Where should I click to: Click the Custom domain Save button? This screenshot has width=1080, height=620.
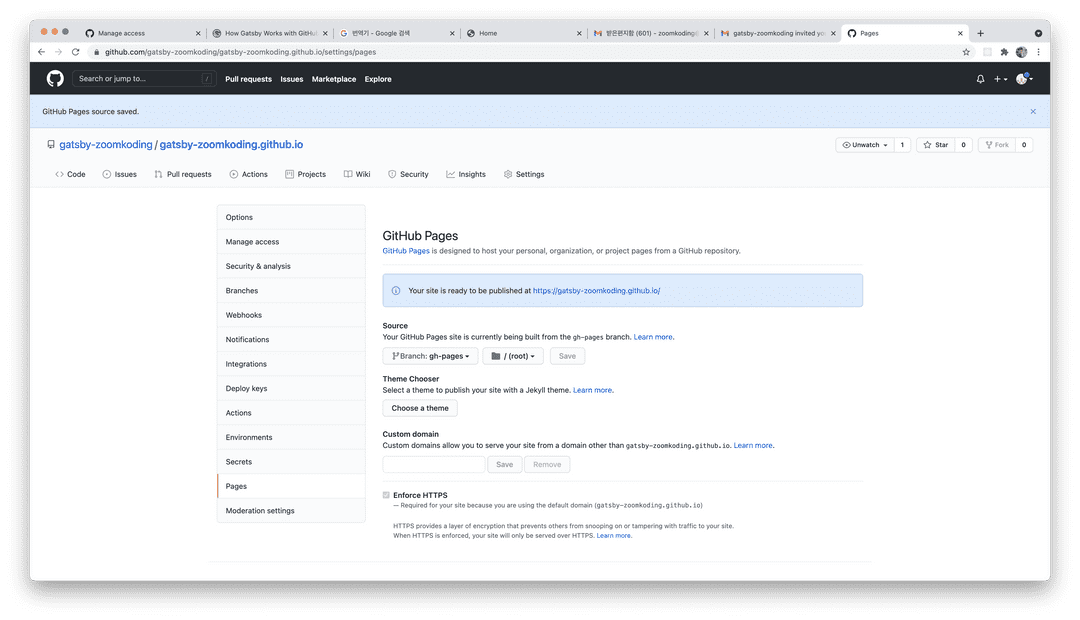(505, 464)
